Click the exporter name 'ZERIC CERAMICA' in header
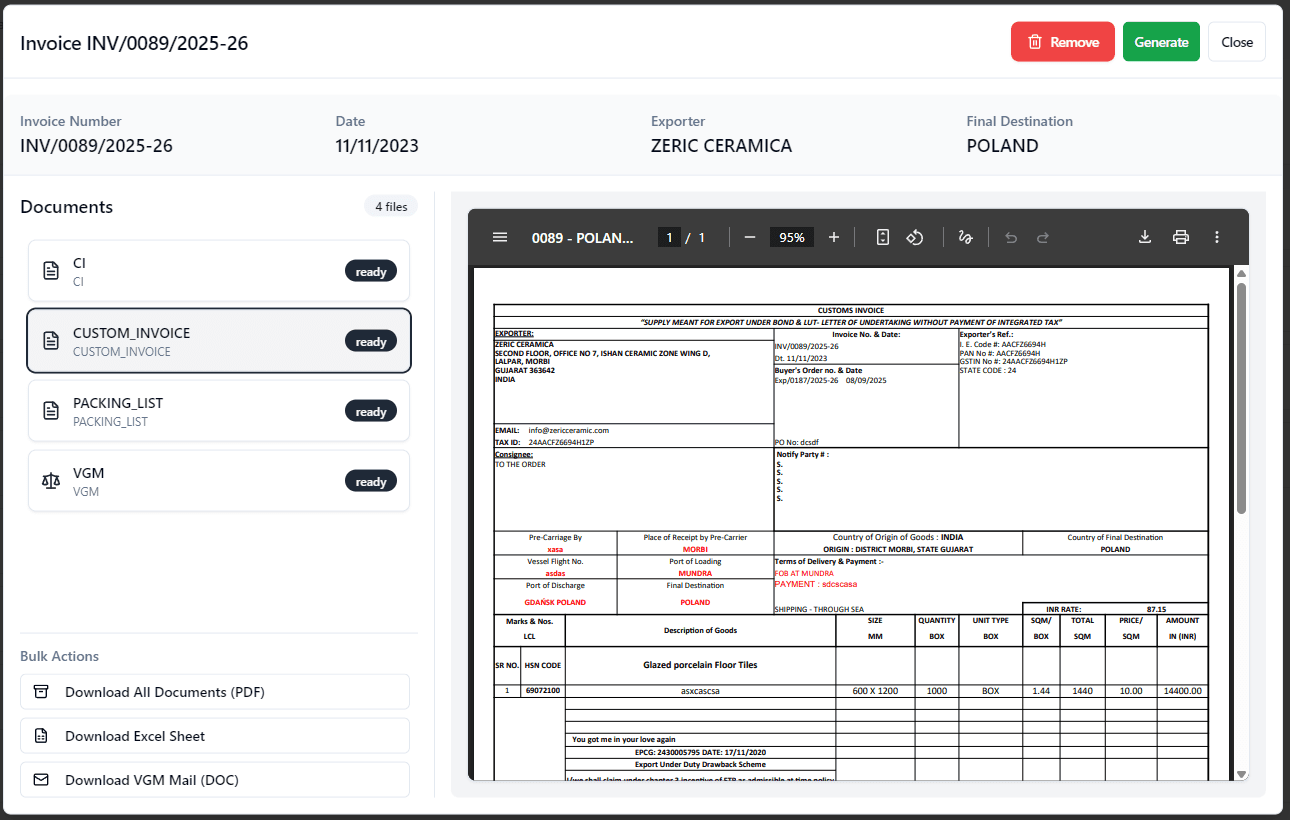Screen dimensions: 1290x820 pyautogui.click(x=721, y=146)
